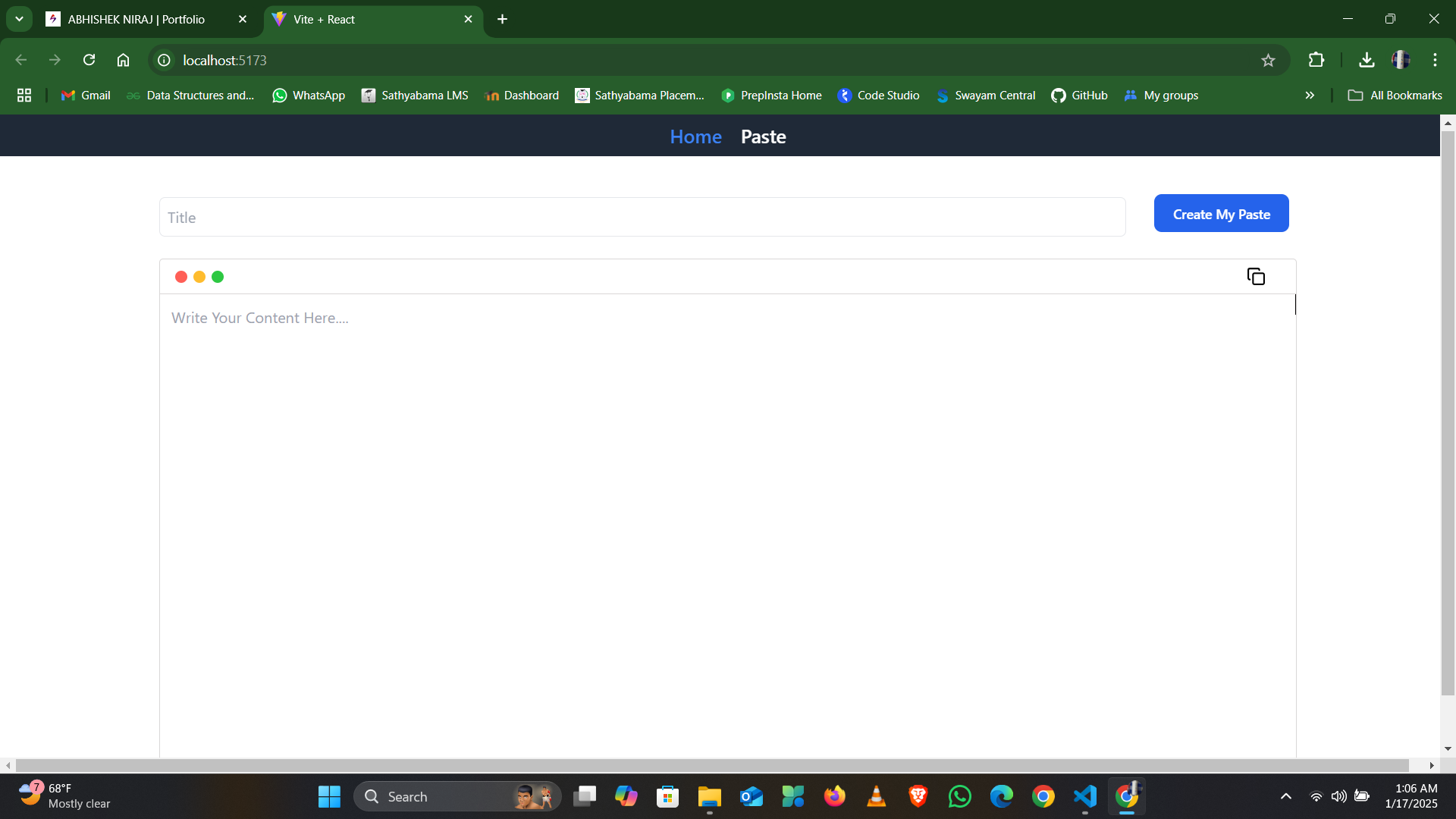Open the browser Extensions puzzle icon
This screenshot has width=1456, height=819.
coord(1316,60)
